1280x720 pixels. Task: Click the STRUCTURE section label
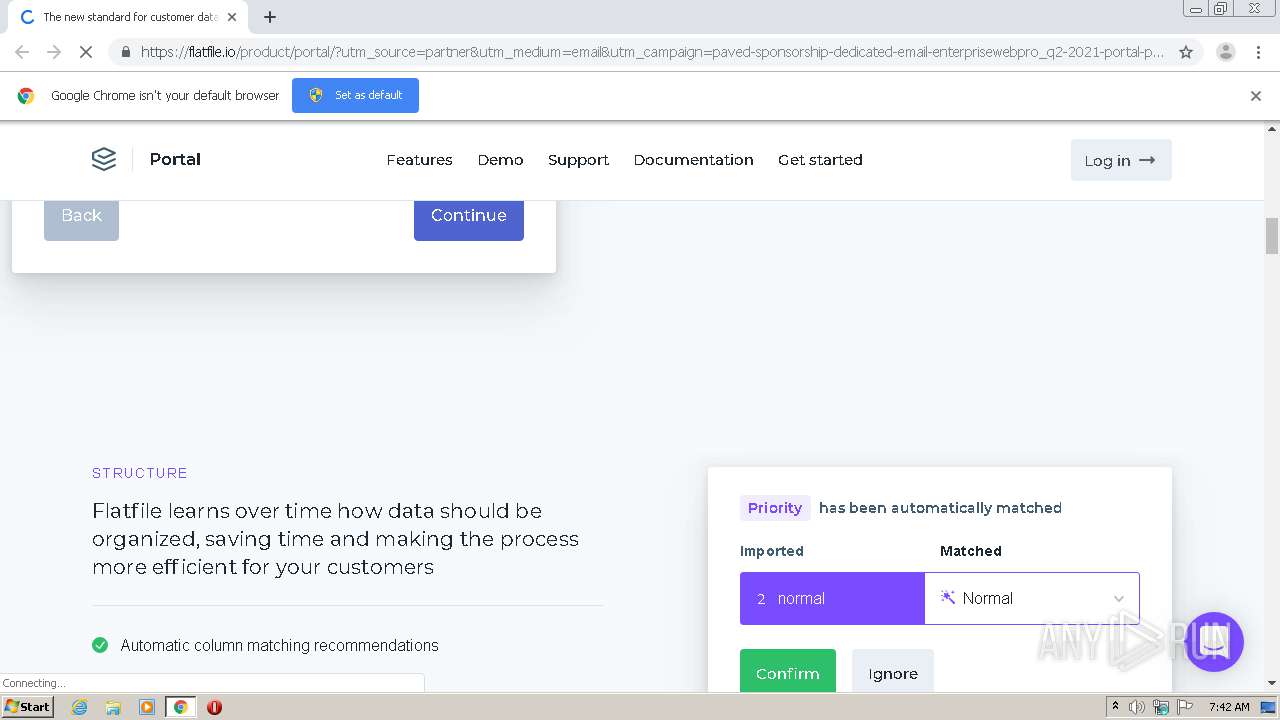click(140, 473)
